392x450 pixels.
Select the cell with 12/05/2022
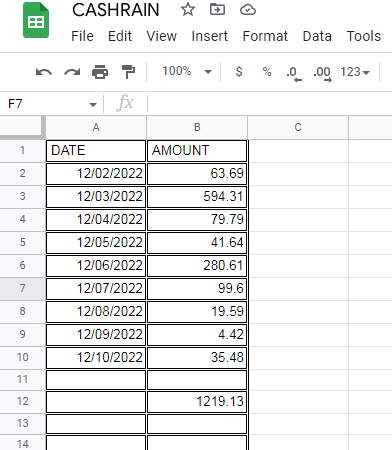[x=96, y=243]
